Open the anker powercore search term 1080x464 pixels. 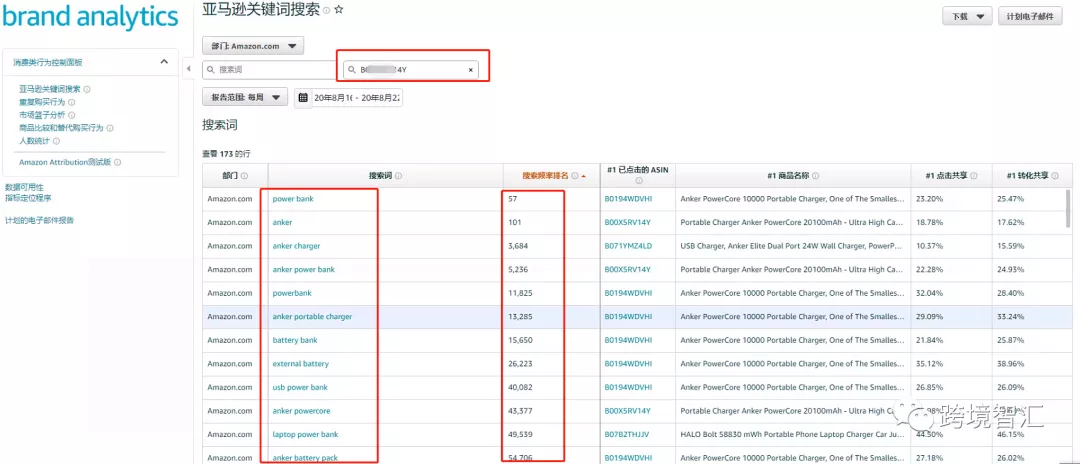click(302, 411)
